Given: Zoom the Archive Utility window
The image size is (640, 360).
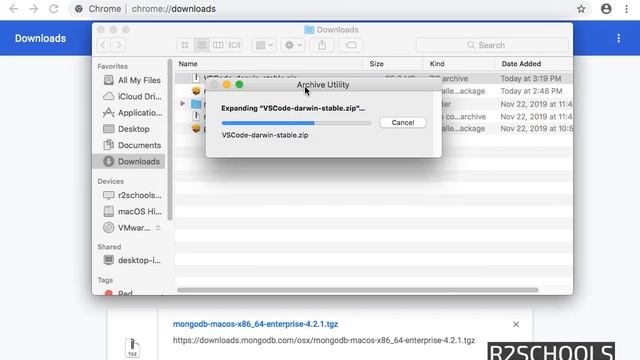Looking at the screenshot, I should (x=240, y=84).
